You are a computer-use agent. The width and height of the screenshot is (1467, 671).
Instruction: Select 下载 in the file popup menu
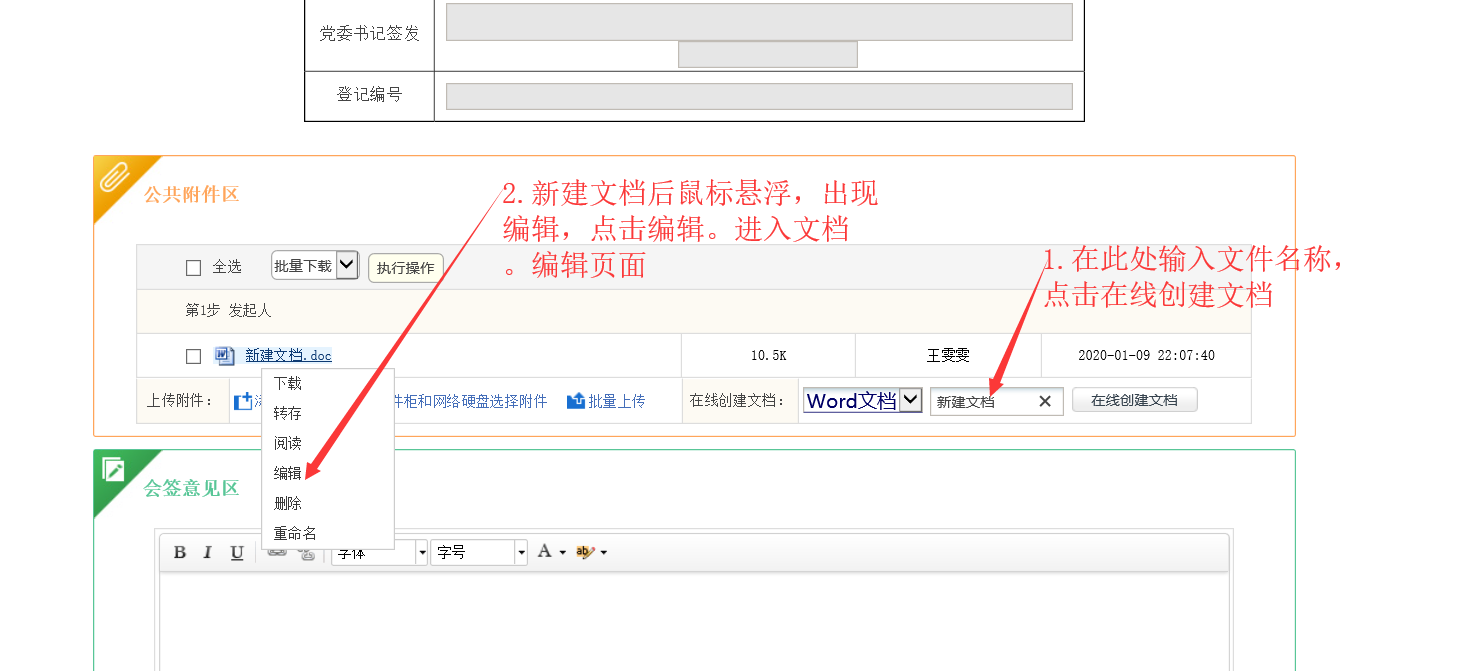point(288,383)
